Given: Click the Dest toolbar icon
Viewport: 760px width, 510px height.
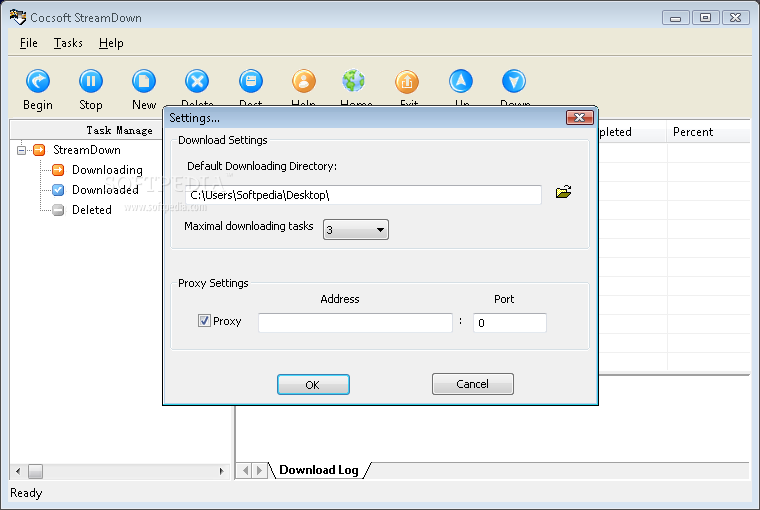Looking at the screenshot, I should pyautogui.click(x=251, y=81).
